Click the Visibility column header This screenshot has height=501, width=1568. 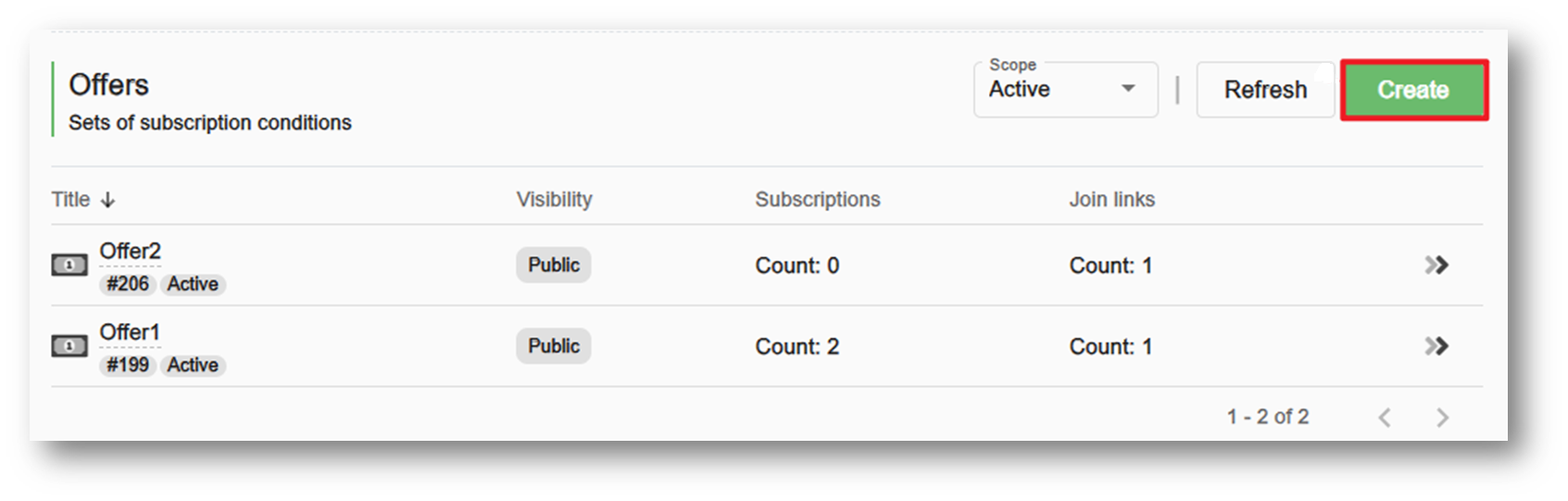coord(554,200)
